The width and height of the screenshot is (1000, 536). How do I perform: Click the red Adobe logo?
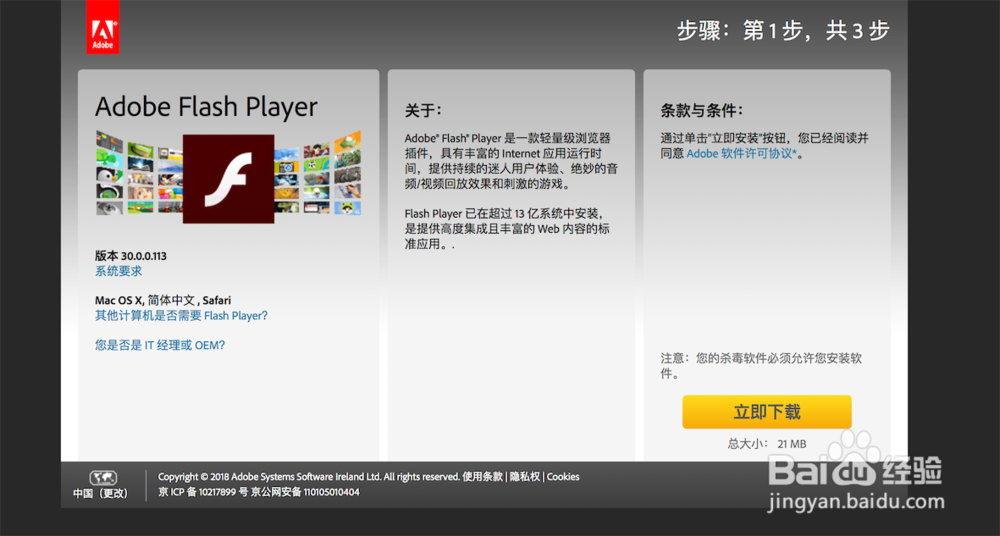[x=103, y=27]
